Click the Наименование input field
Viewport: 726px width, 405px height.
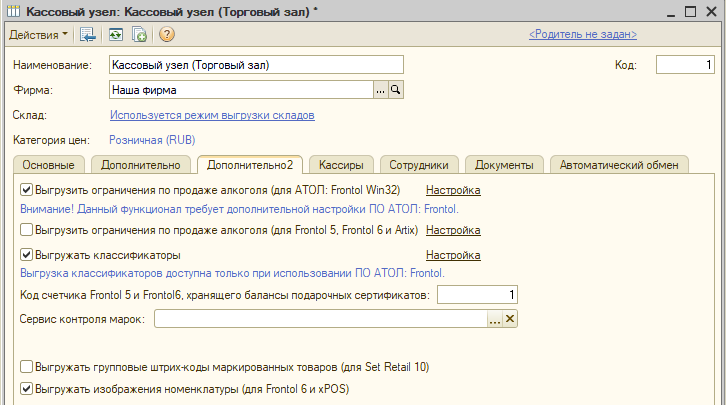(255, 65)
